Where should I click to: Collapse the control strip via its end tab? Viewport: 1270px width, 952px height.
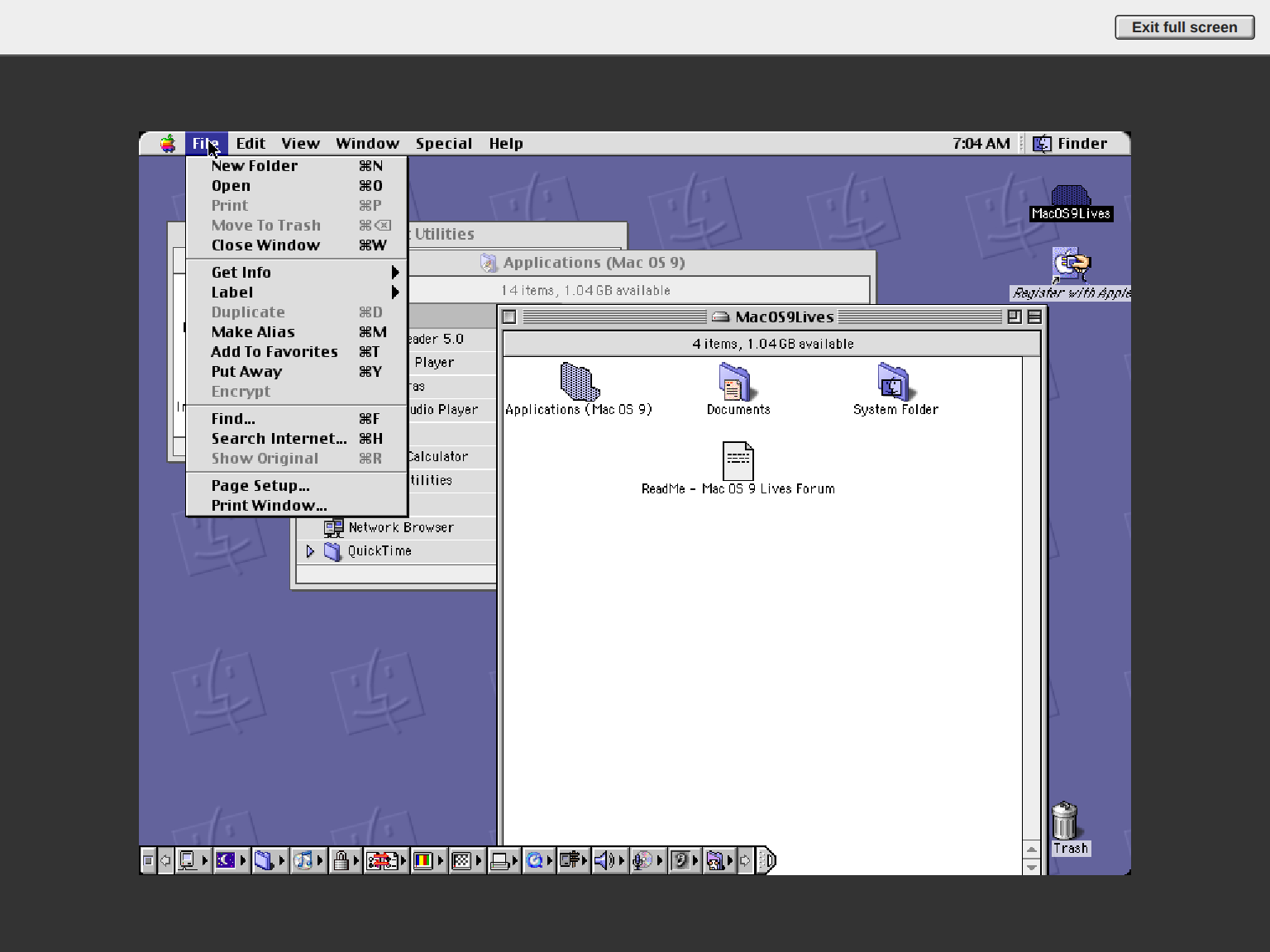pos(768,860)
